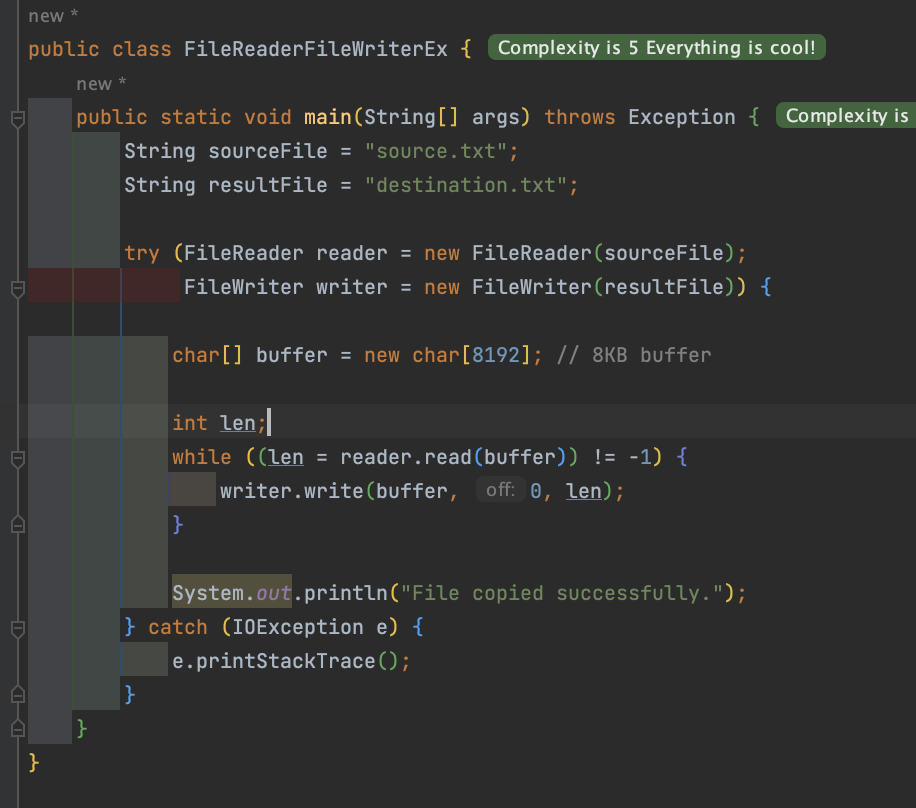Screen dimensions: 916x808
Task: Click 'Exception' after the throws keyword
Action: pos(682,117)
